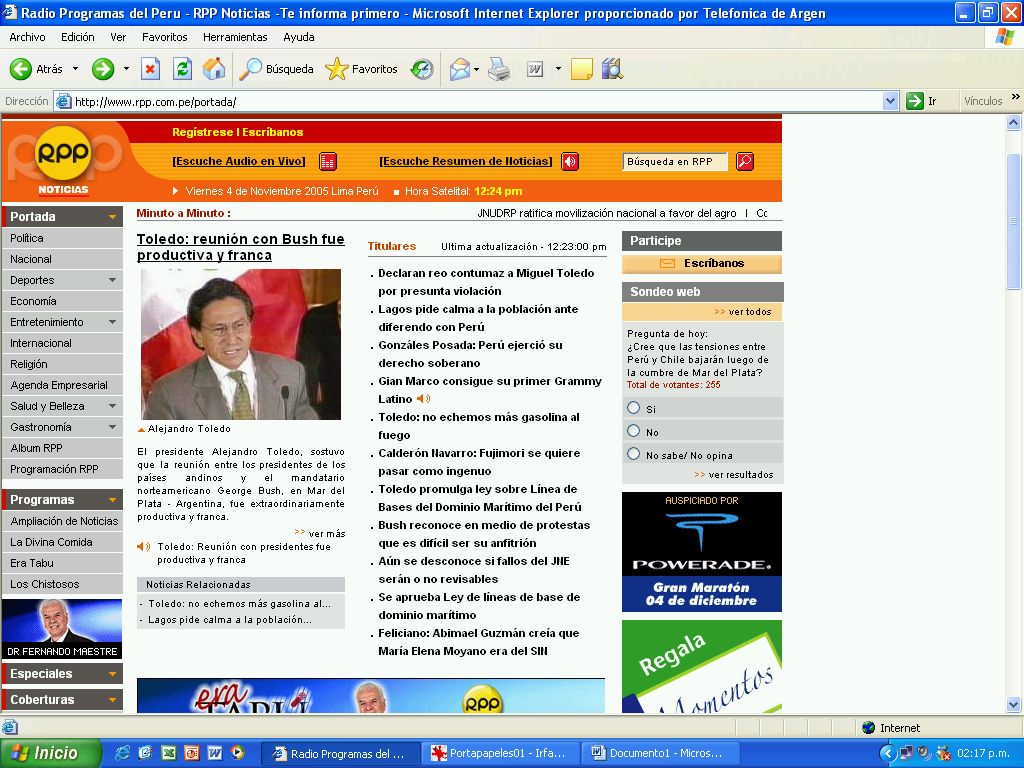The width and height of the screenshot is (1024, 768).
Task: Click the speaker icon beside Escuche Resumen de Noticias
Action: pos(570,162)
